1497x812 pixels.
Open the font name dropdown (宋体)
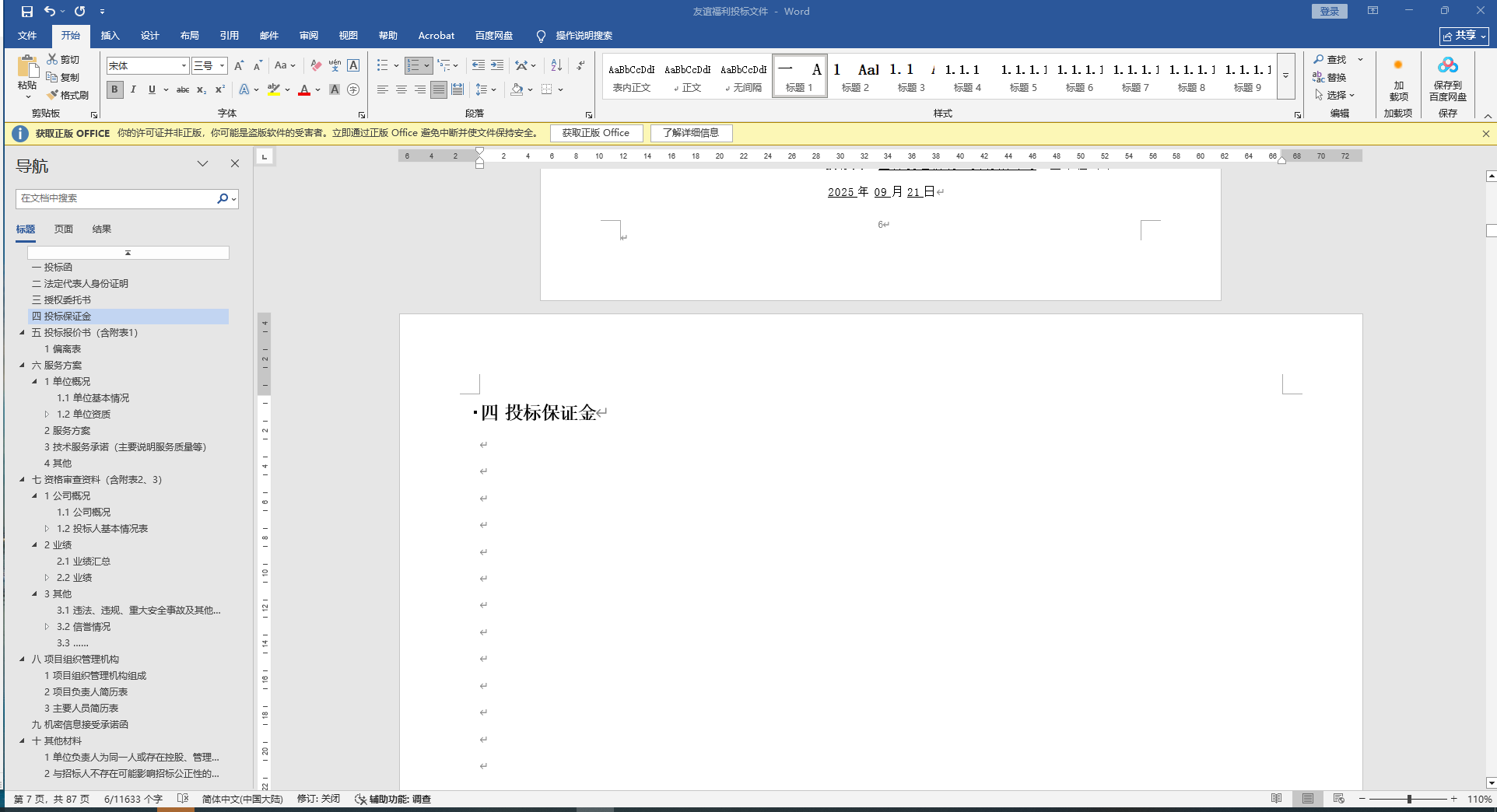pos(184,66)
